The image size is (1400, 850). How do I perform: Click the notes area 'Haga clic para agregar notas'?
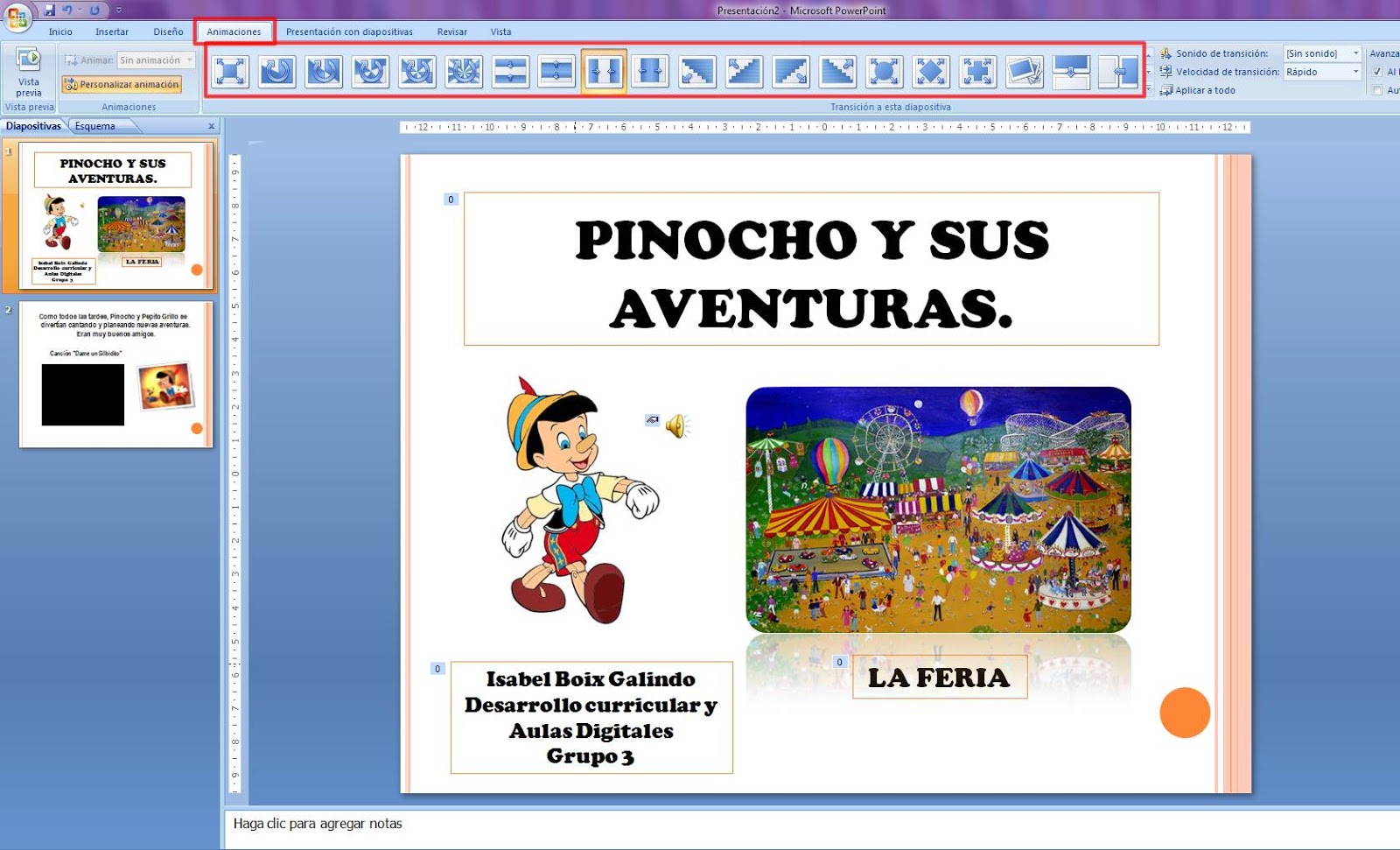[318, 823]
